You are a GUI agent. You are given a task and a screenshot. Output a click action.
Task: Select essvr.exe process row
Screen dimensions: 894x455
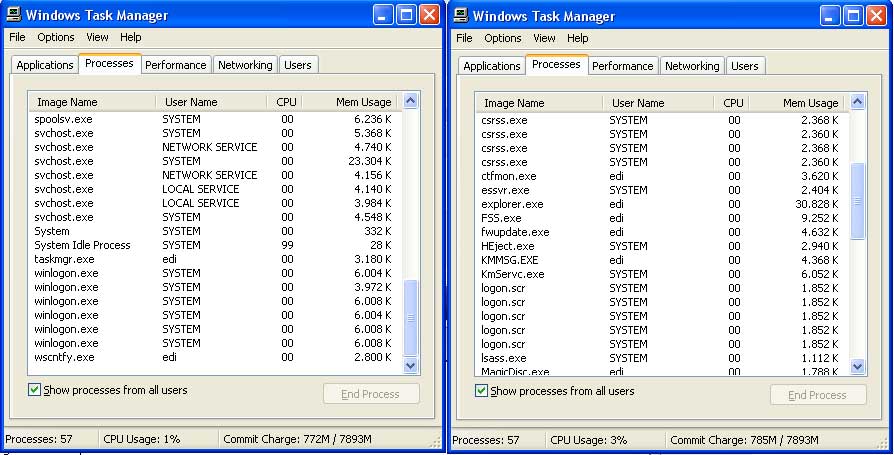click(663, 190)
